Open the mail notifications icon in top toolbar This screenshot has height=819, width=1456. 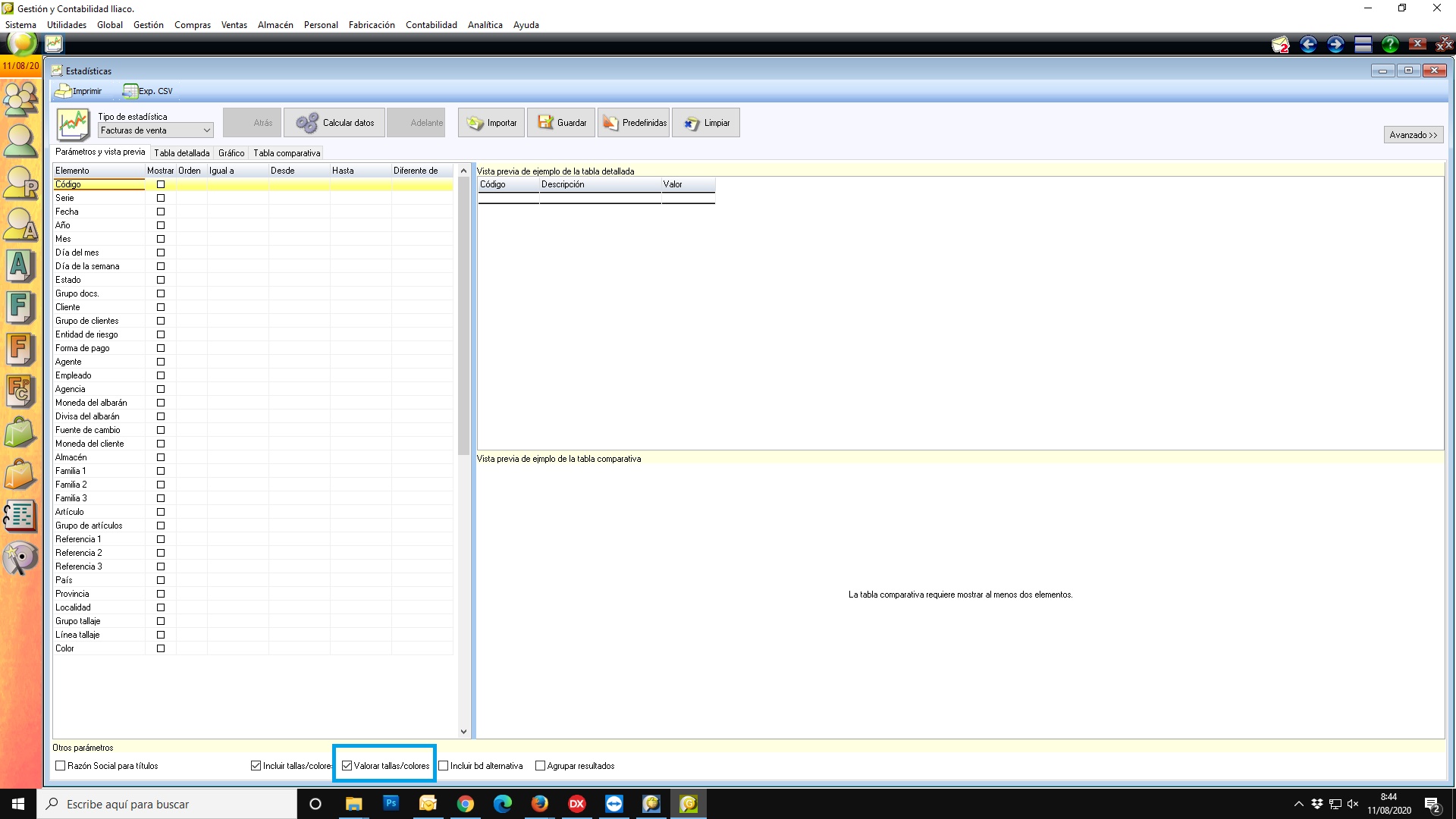tap(1280, 45)
